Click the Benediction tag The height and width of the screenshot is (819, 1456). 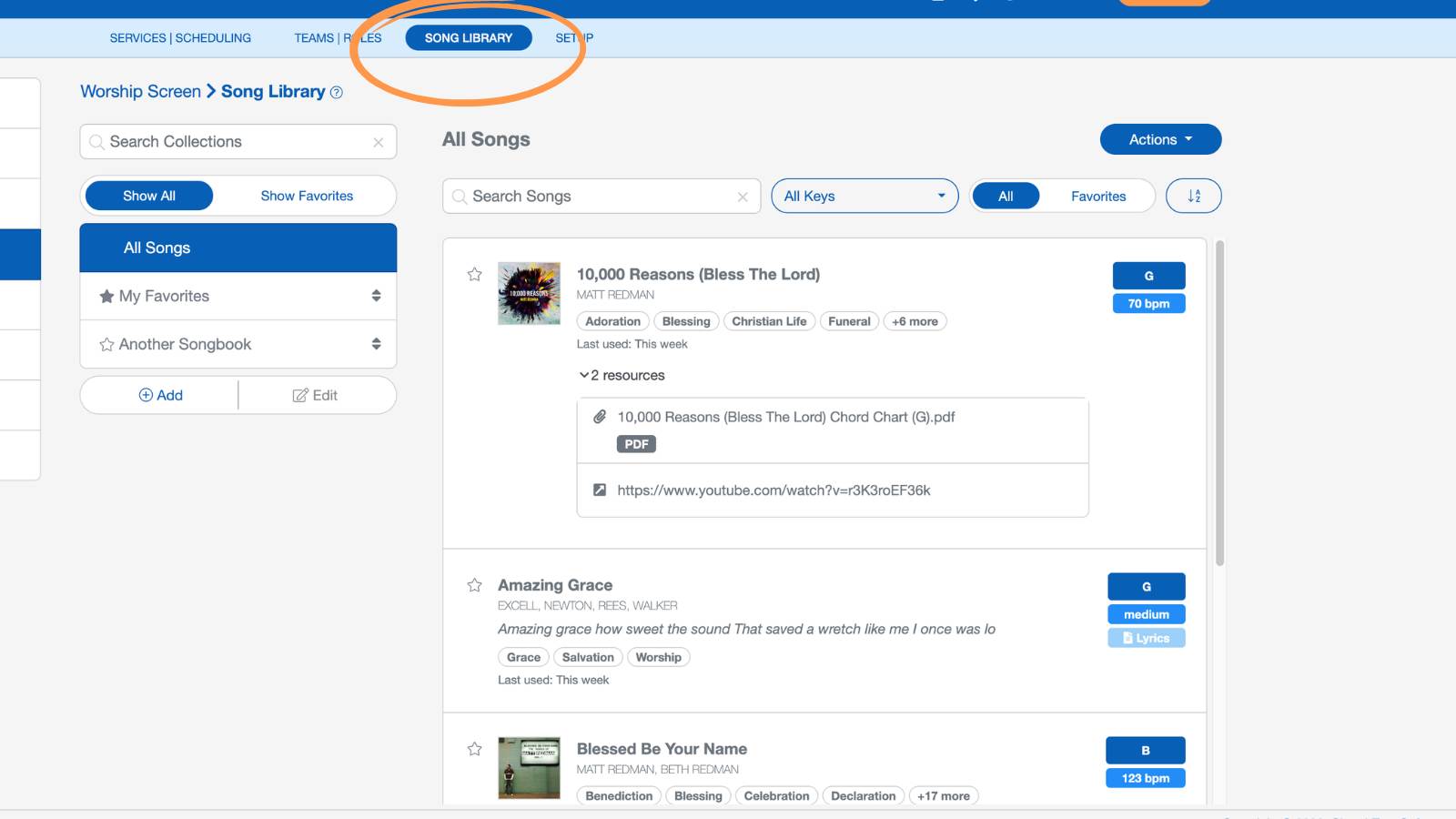click(619, 795)
